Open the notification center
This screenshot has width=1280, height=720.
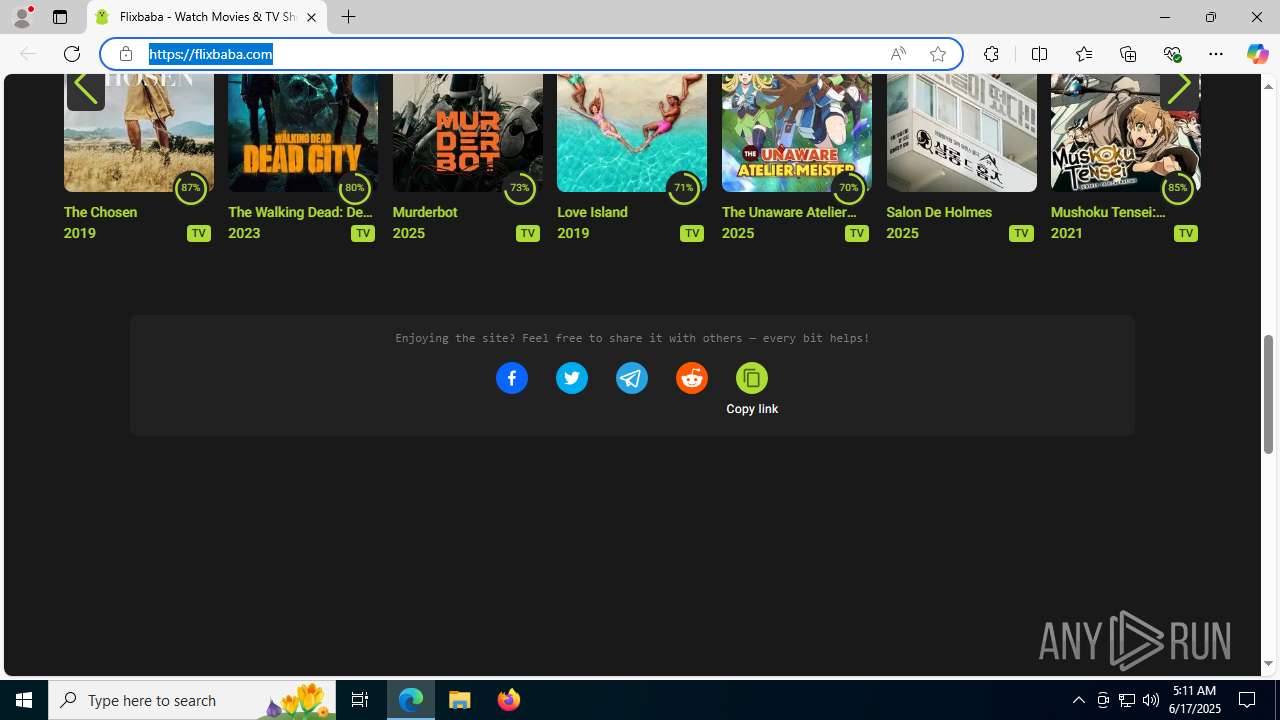1247,700
